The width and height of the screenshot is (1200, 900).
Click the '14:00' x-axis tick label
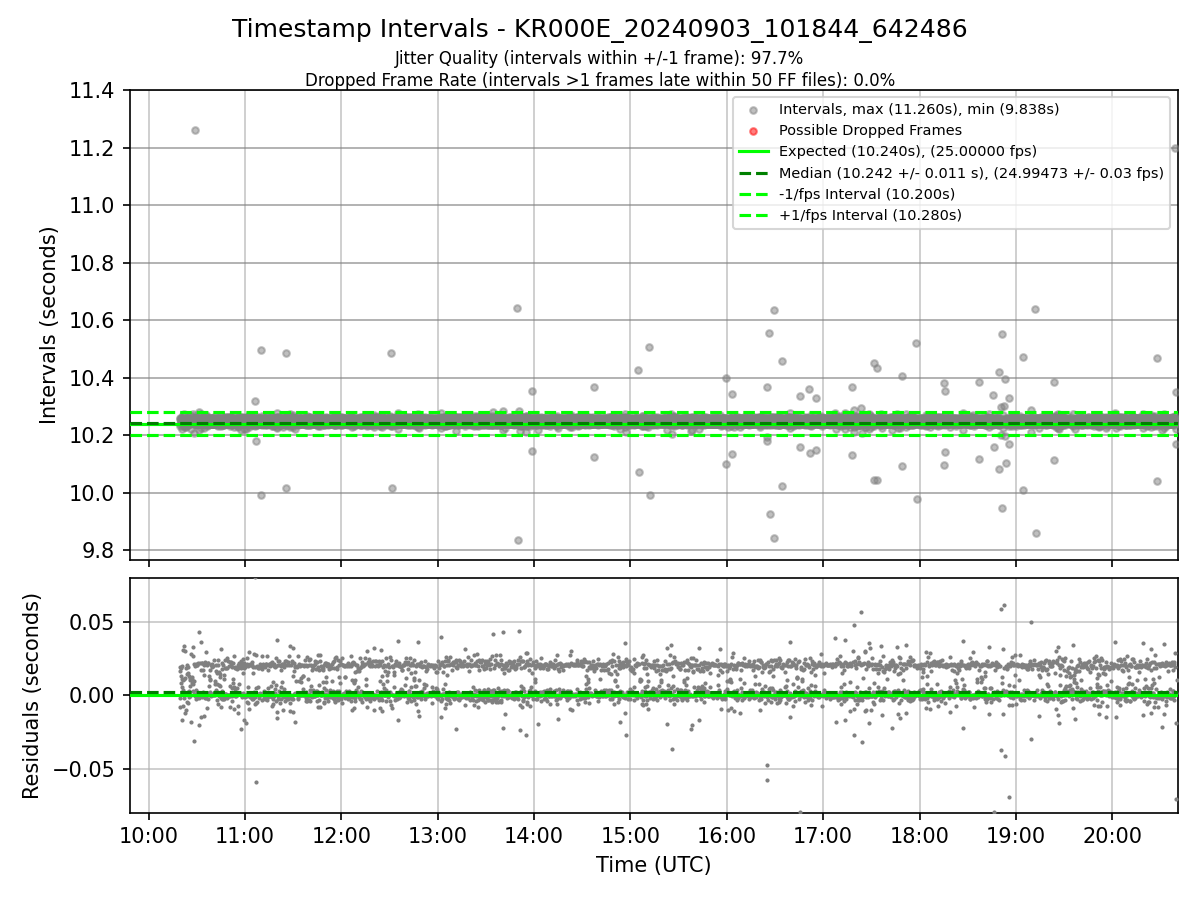tap(533, 834)
